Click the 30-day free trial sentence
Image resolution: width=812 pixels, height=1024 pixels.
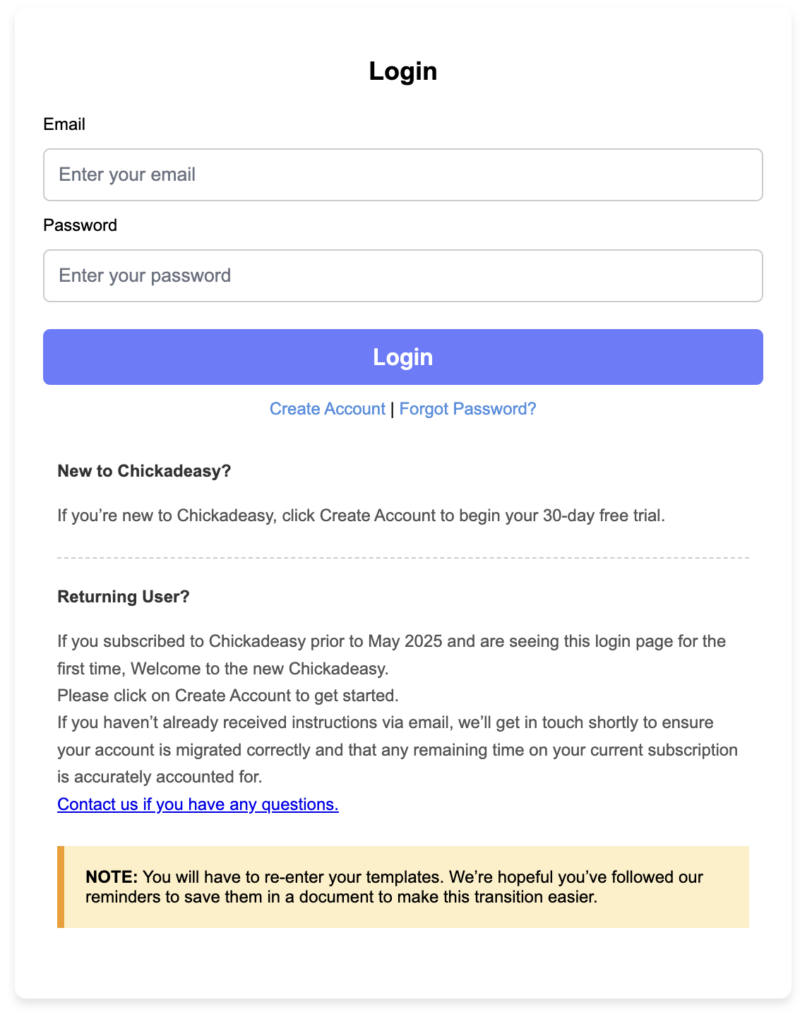coord(361,515)
